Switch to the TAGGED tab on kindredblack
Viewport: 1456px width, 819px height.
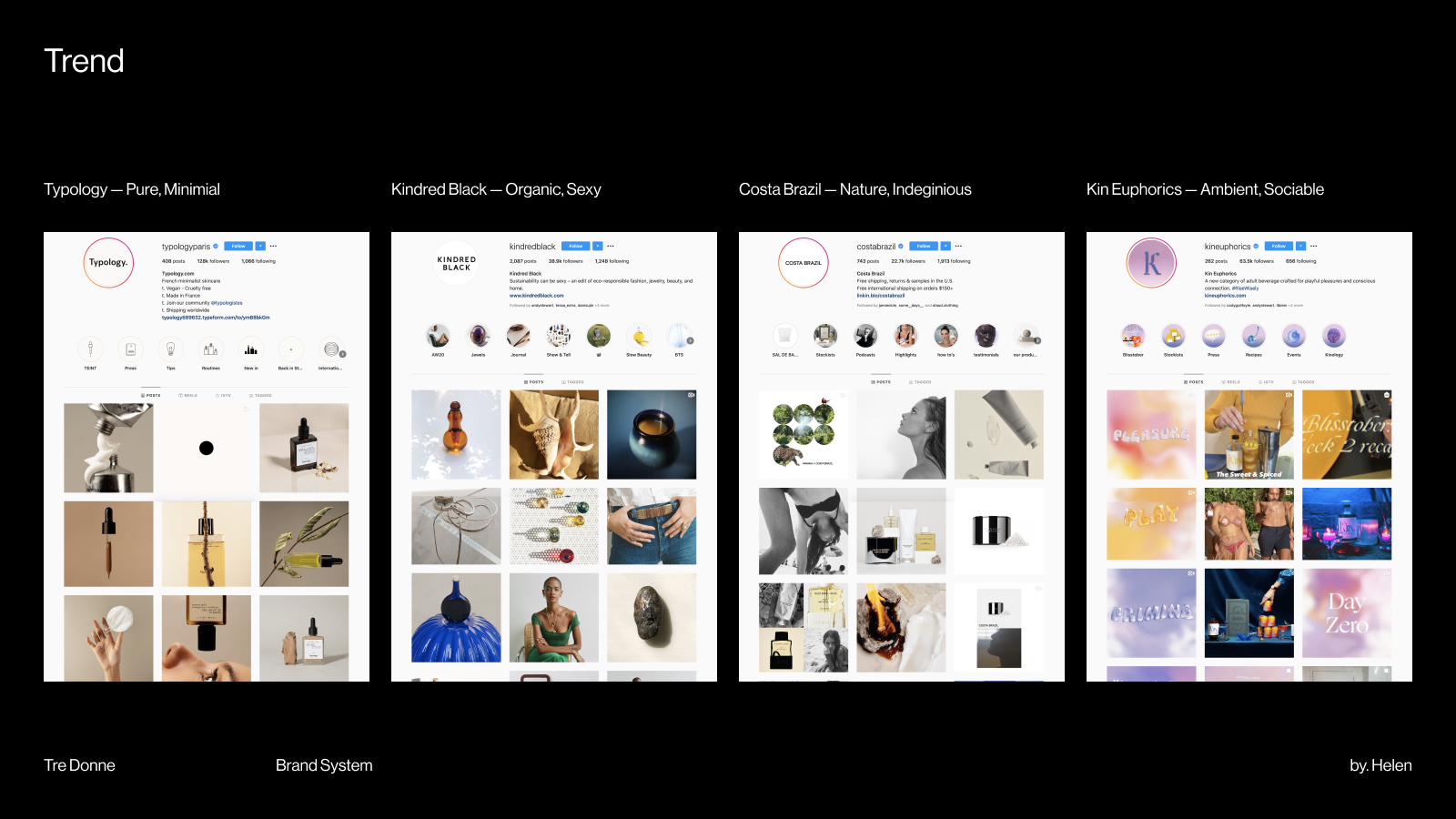click(573, 382)
